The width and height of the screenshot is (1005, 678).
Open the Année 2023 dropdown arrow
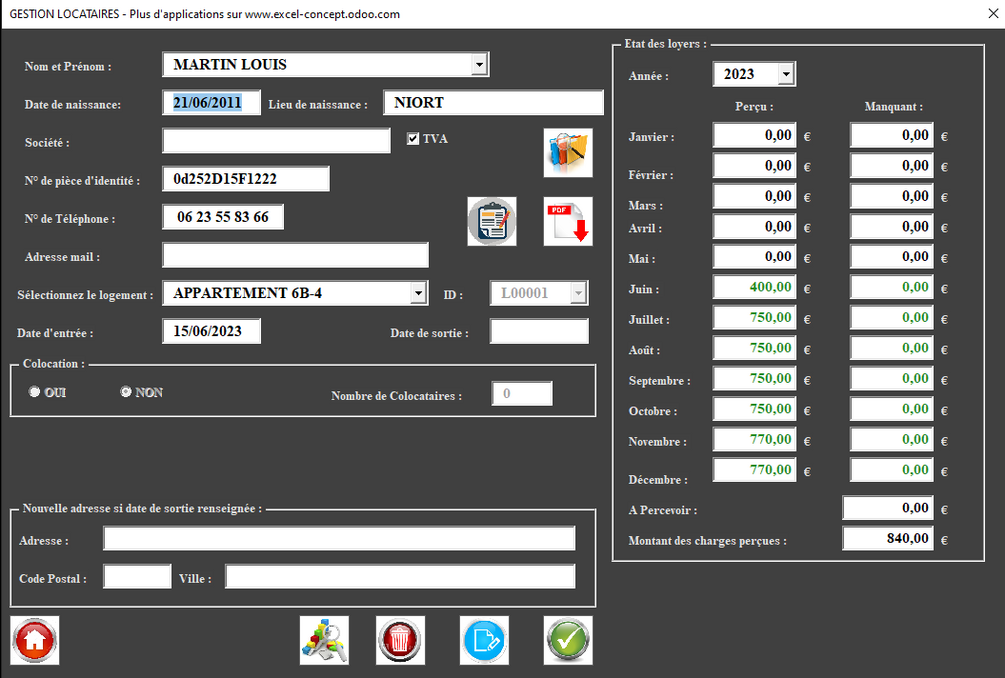[x=786, y=74]
